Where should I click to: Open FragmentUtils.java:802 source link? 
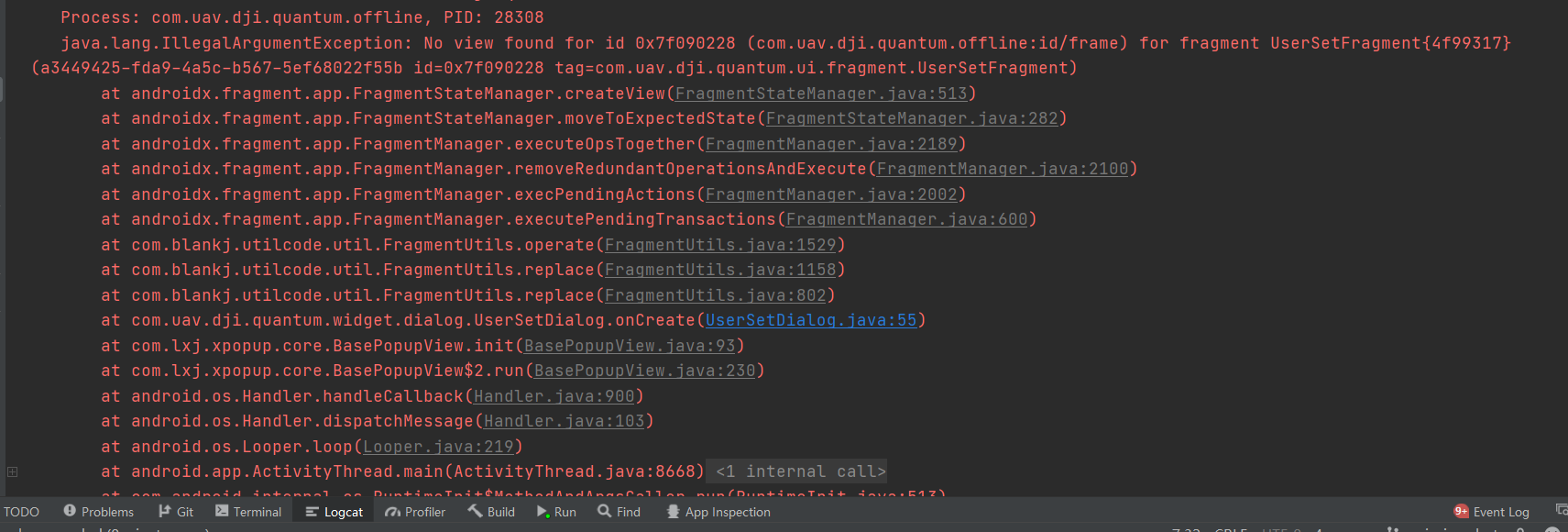pos(716,295)
